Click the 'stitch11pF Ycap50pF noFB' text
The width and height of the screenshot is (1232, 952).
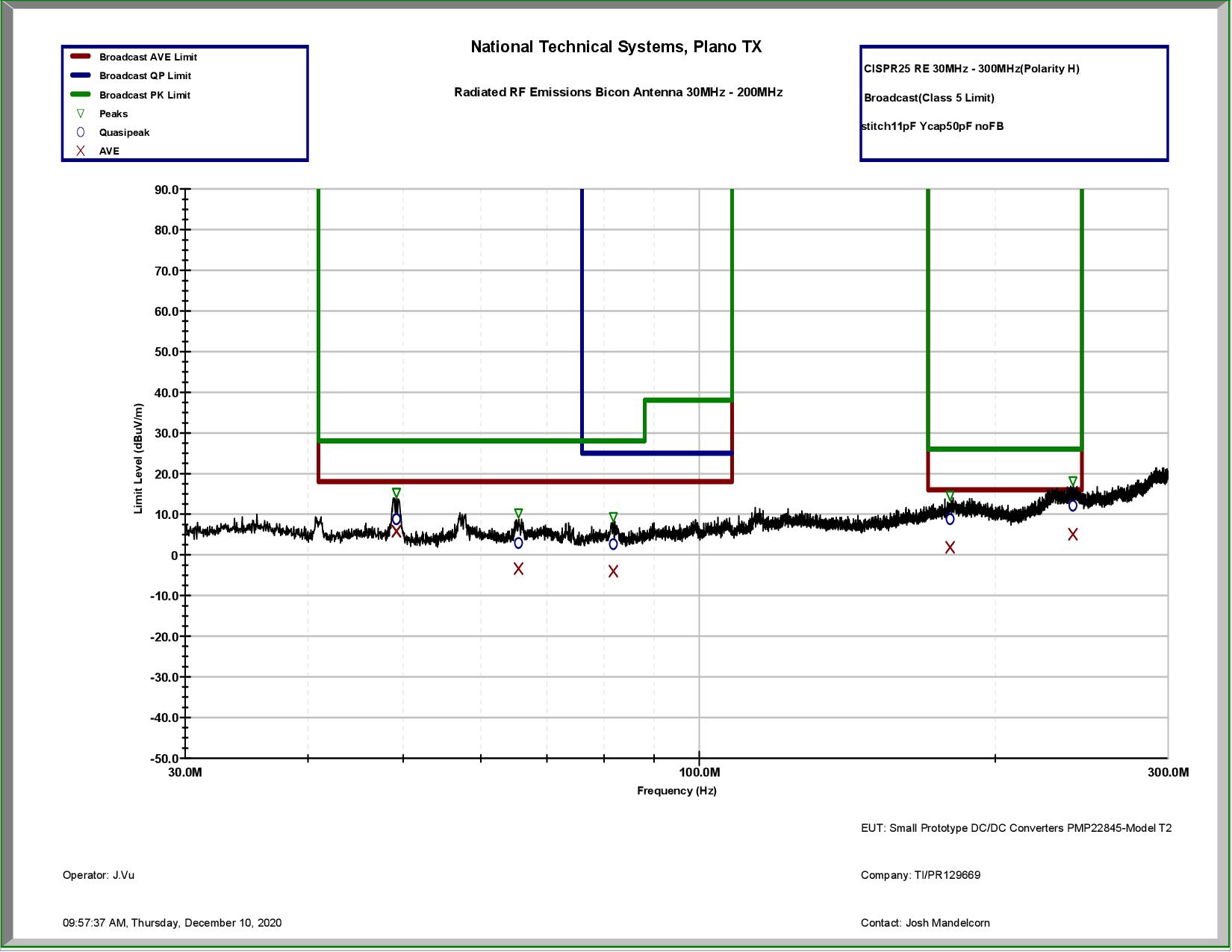[933, 126]
